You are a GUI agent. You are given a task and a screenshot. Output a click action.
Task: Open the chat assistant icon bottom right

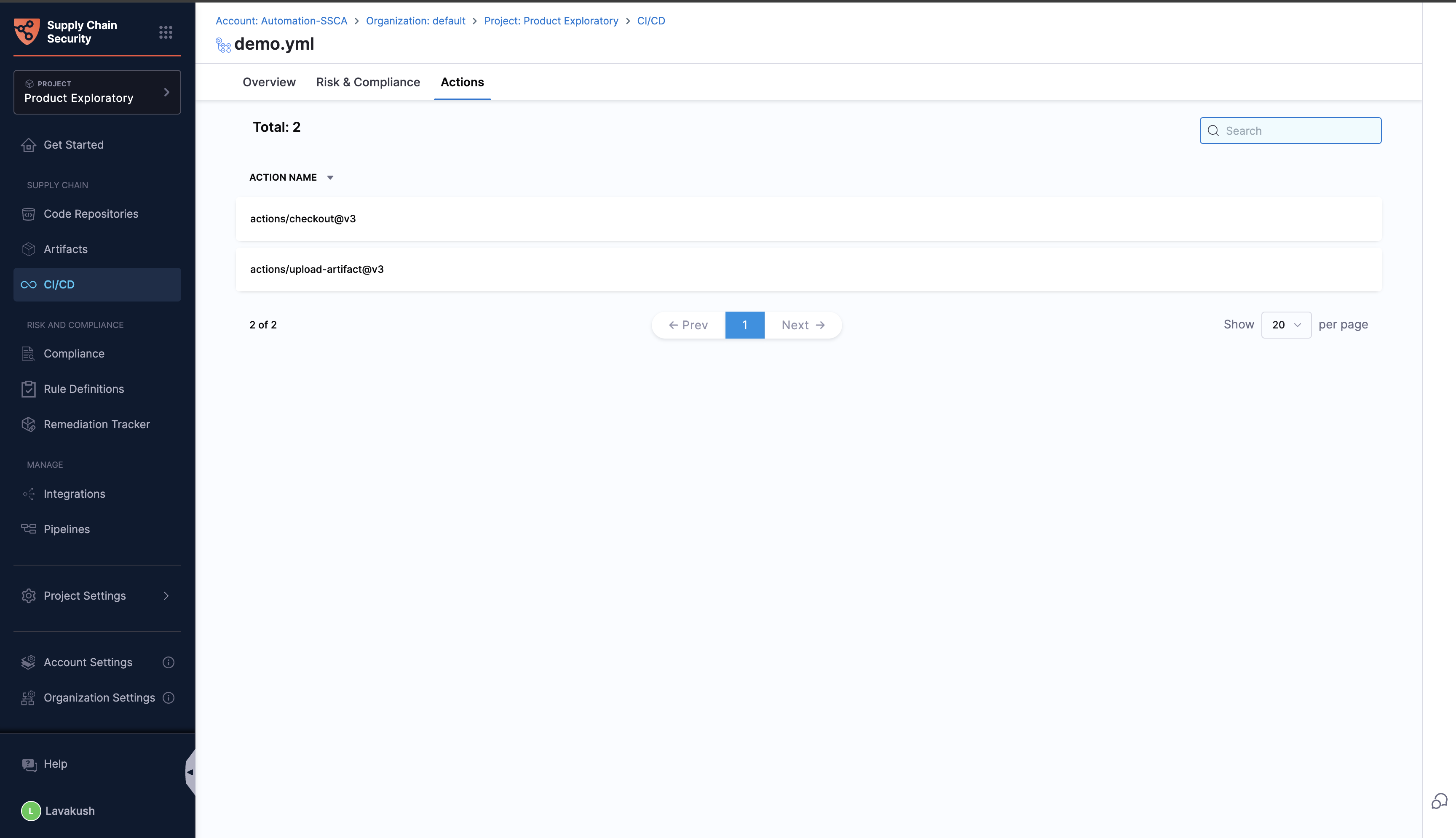coord(1439,801)
